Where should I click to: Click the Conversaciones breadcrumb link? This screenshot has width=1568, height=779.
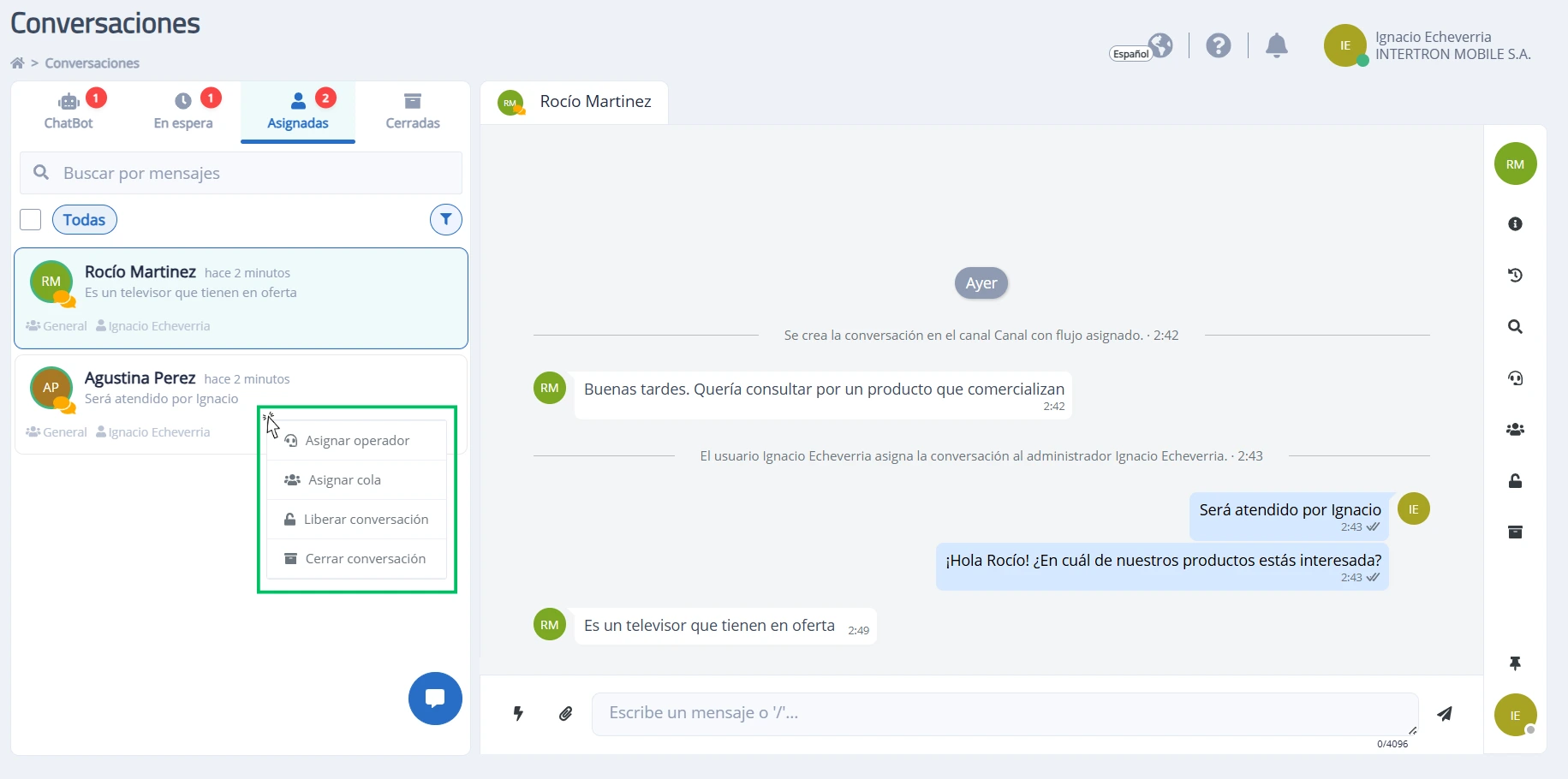coord(92,63)
